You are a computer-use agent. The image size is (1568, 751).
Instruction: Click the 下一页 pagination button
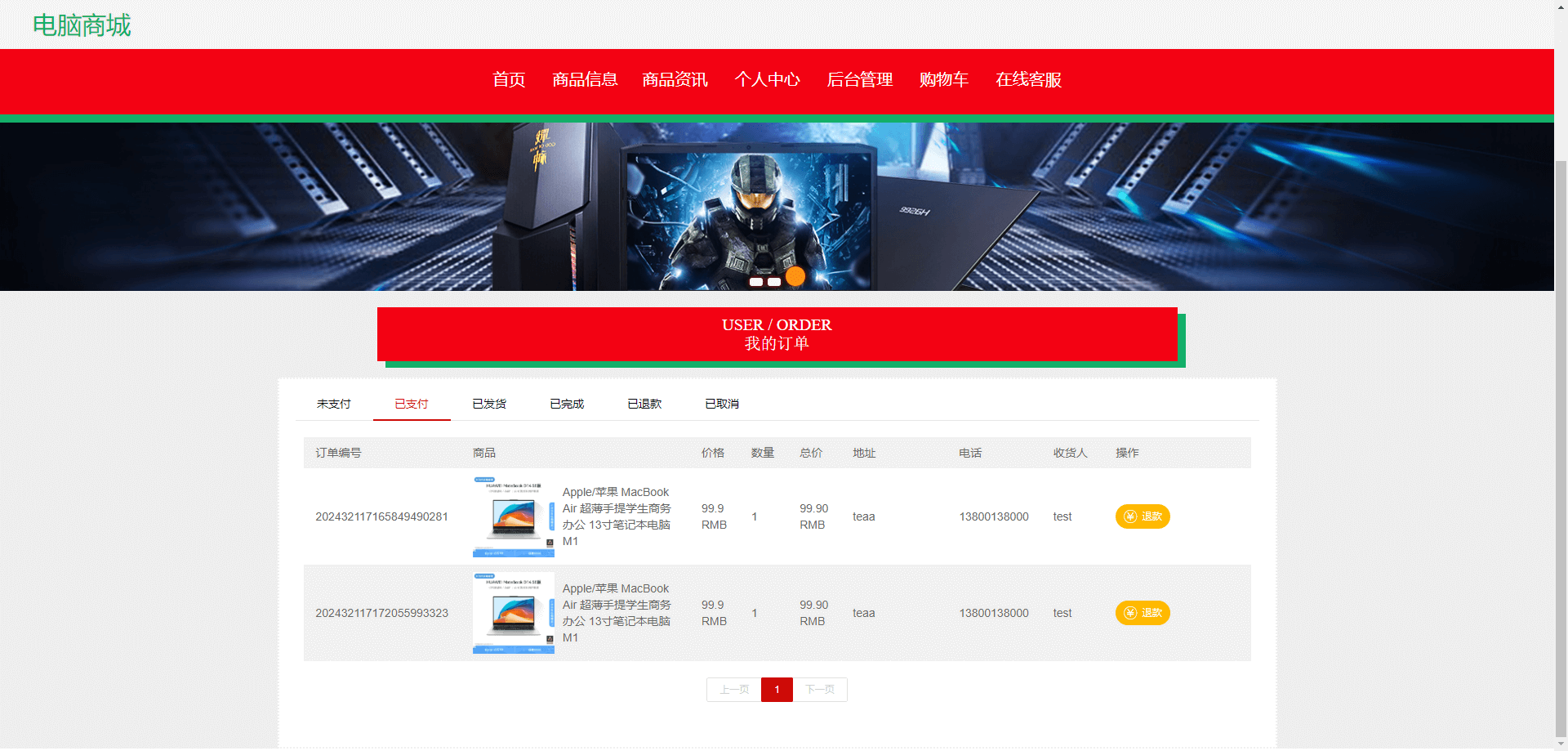click(820, 690)
